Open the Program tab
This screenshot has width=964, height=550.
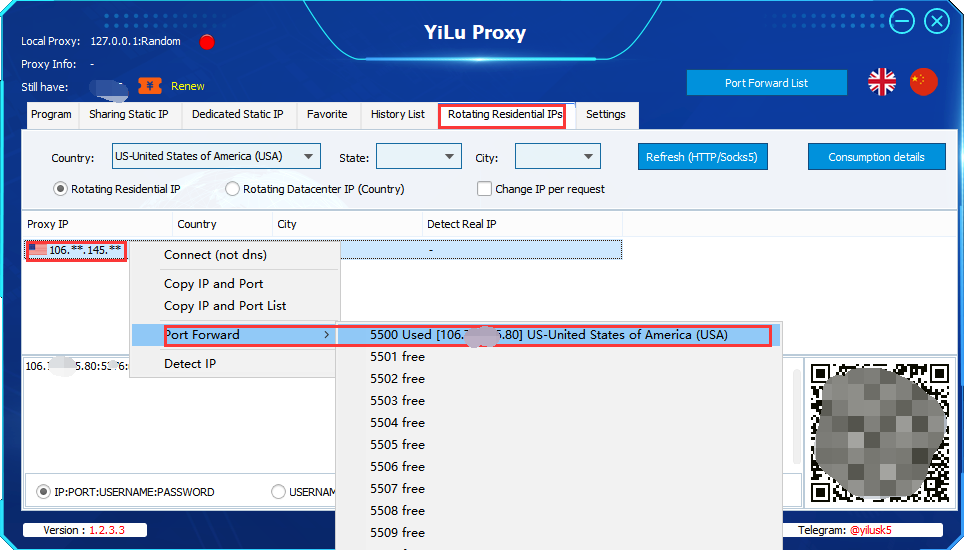pyautogui.click(x=52, y=114)
